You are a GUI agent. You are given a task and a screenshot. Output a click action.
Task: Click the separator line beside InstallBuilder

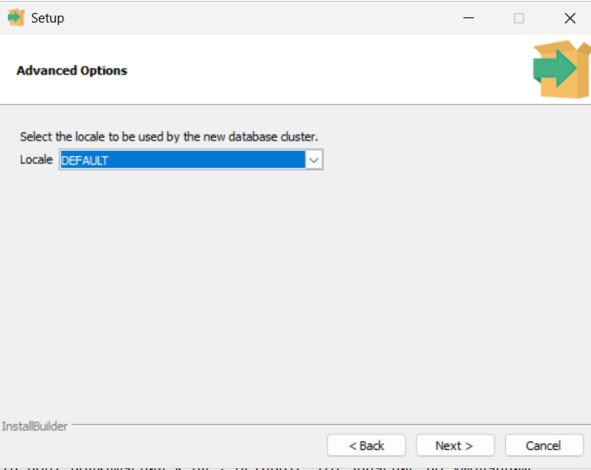[x=331, y=424]
